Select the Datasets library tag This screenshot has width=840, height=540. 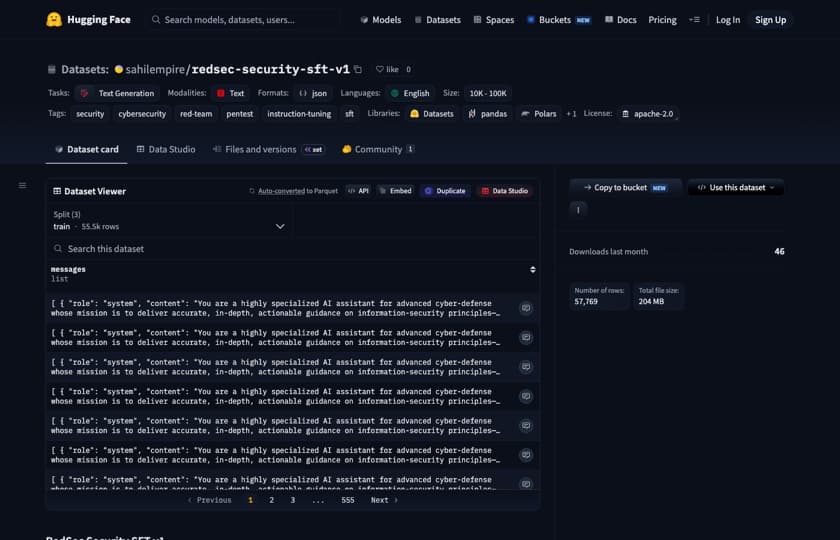tap(432, 114)
